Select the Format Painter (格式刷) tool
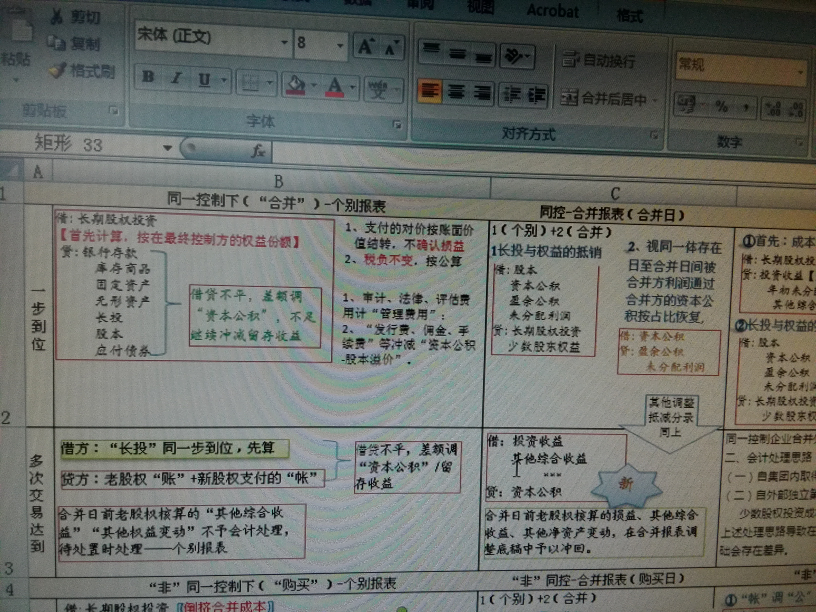The width and height of the screenshot is (816, 612). click(82, 71)
